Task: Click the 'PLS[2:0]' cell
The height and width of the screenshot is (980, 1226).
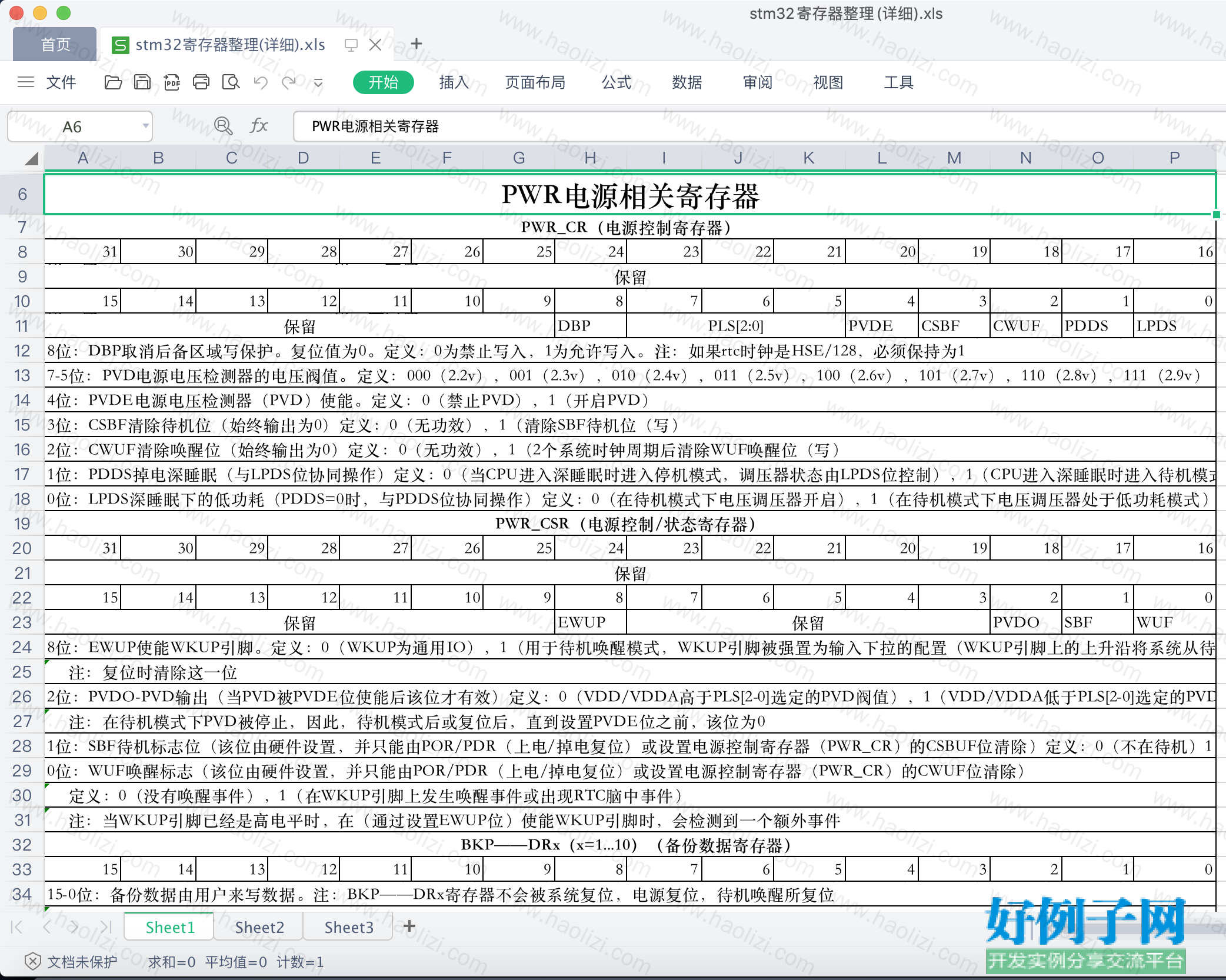Action: point(736,326)
